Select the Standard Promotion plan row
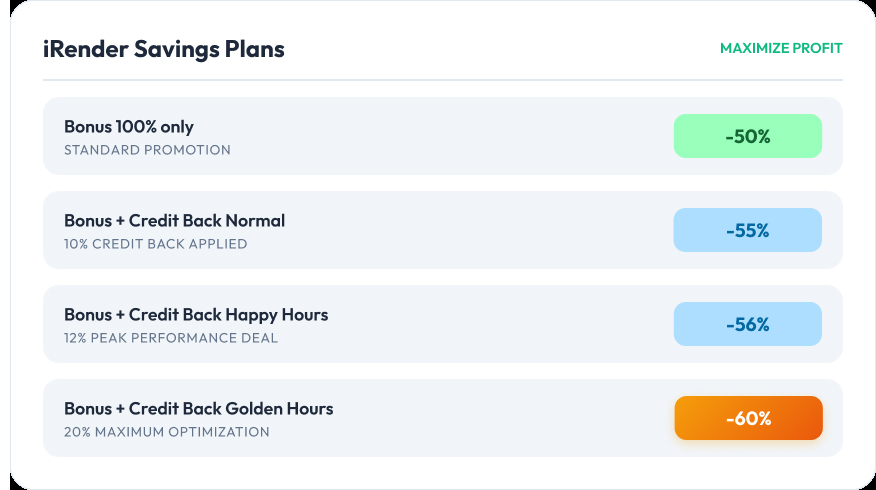This screenshot has height=490, width=876. click(x=450, y=136)
